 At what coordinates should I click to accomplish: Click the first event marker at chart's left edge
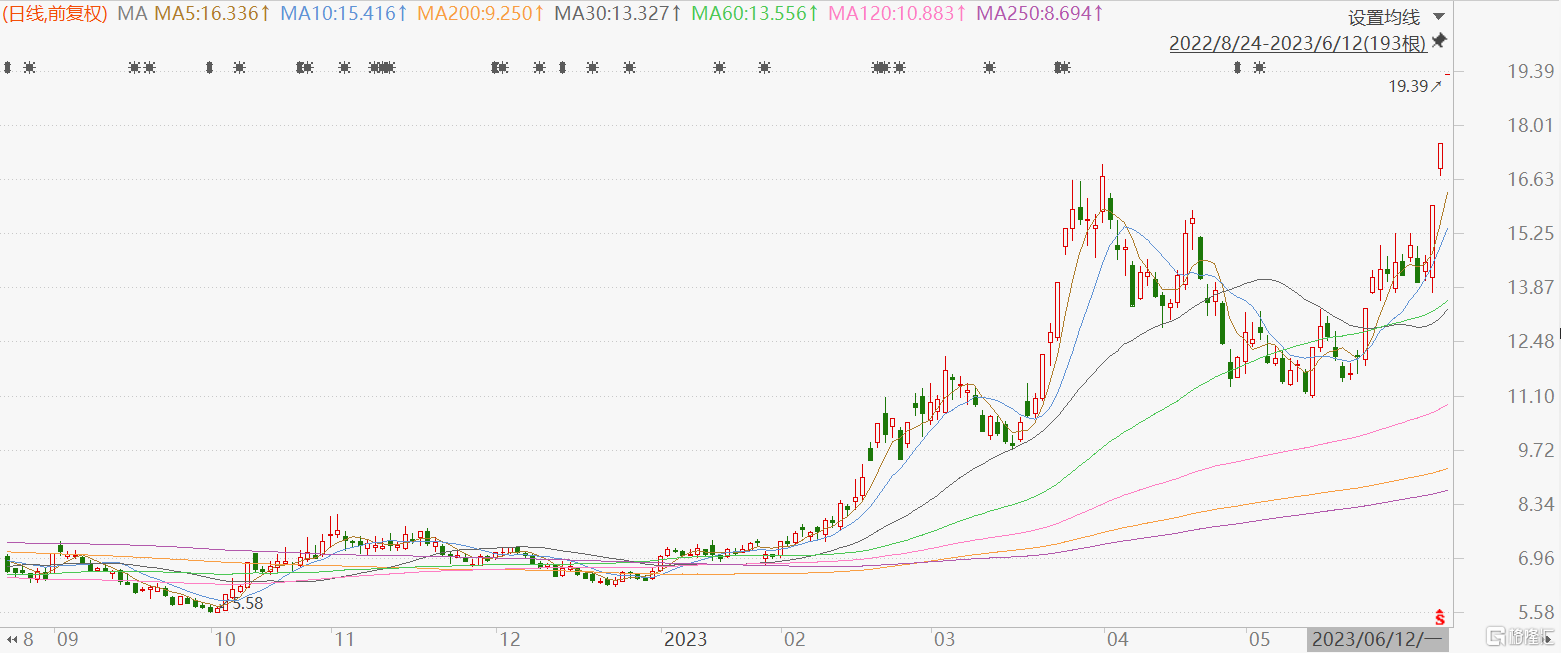coord(8,68)
